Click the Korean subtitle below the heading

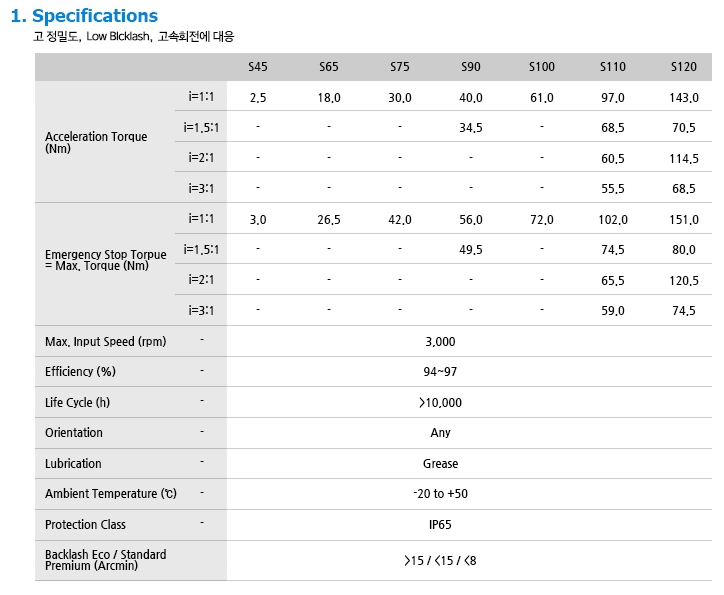click(134, 37)
